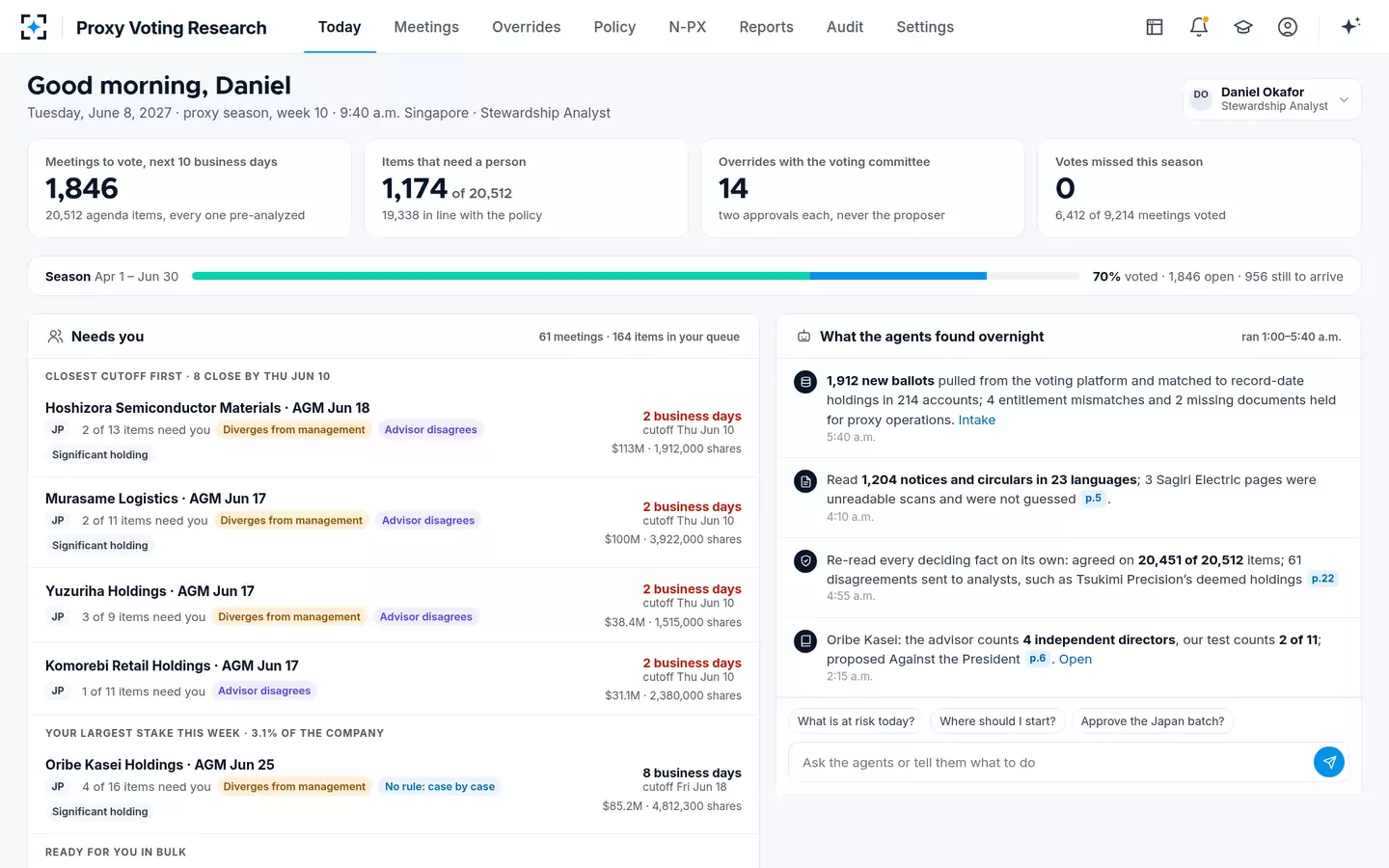Viewport: 1389px width, 868px height.
Task: Focus the 'Ask the agents' input field
Action: [1051, 762]
